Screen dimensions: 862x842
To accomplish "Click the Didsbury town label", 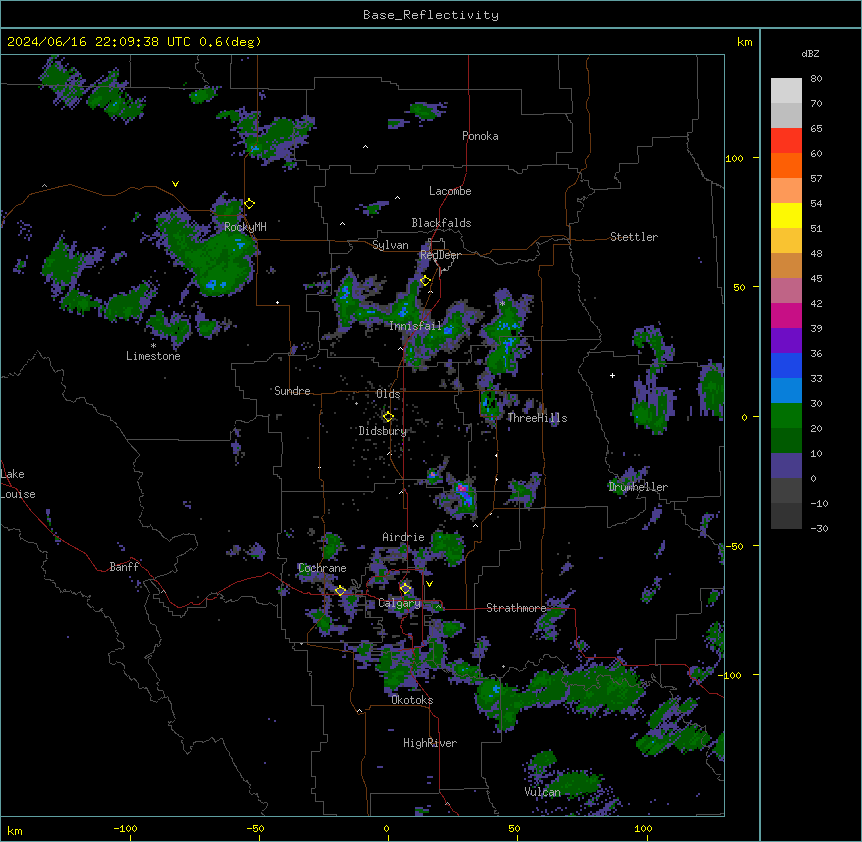I will tap(383, 431).
